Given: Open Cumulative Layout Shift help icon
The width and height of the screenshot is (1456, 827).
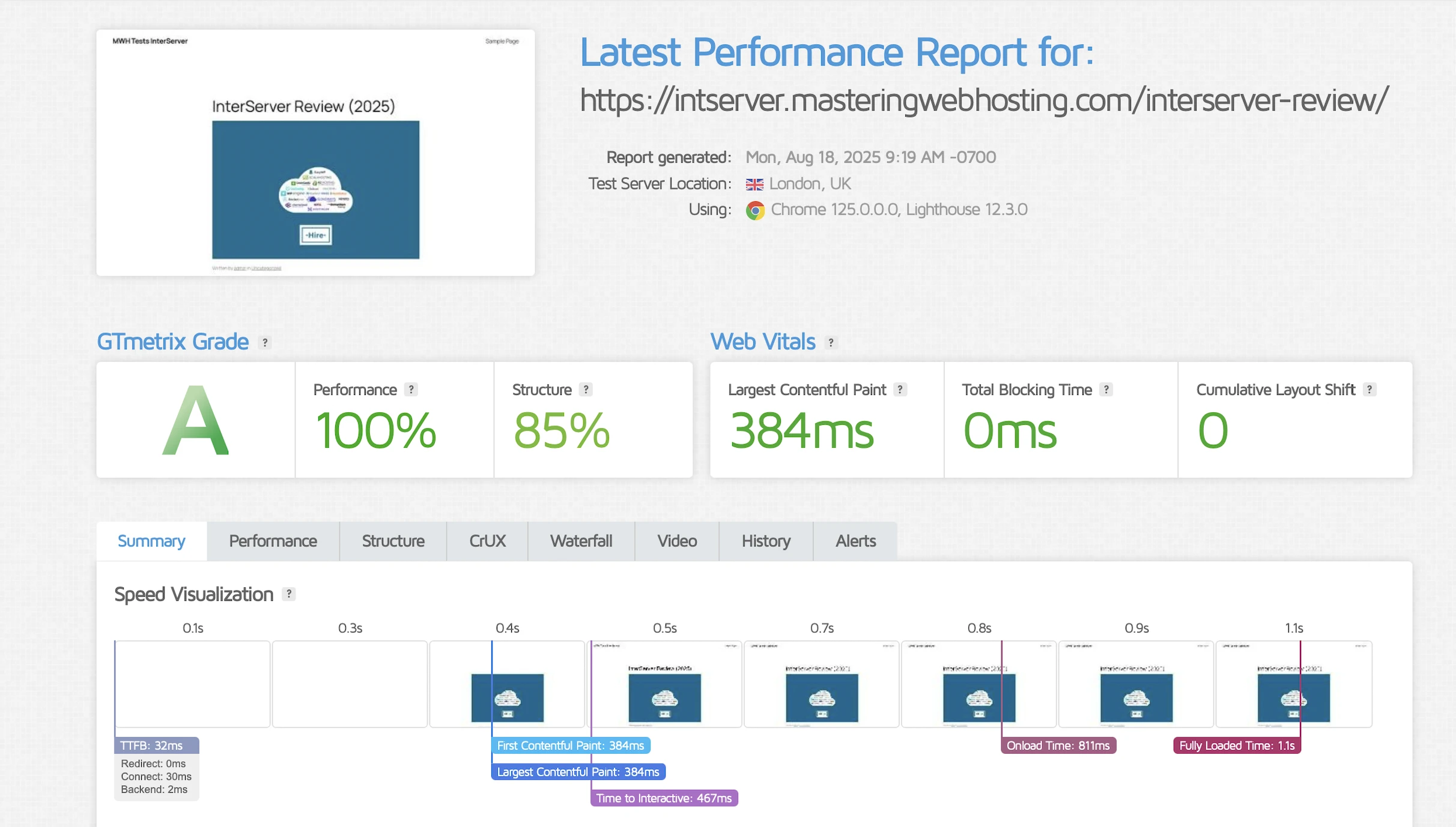Looking at the screenshot, I should tap(1370, 389).
